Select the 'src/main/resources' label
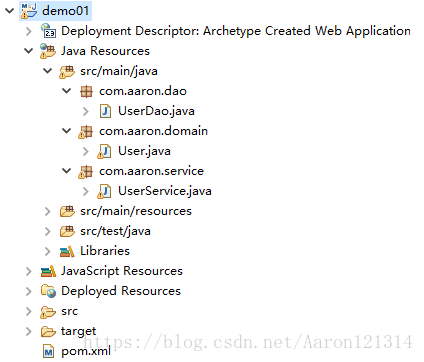Screen dimensions: 424x362 136,211
